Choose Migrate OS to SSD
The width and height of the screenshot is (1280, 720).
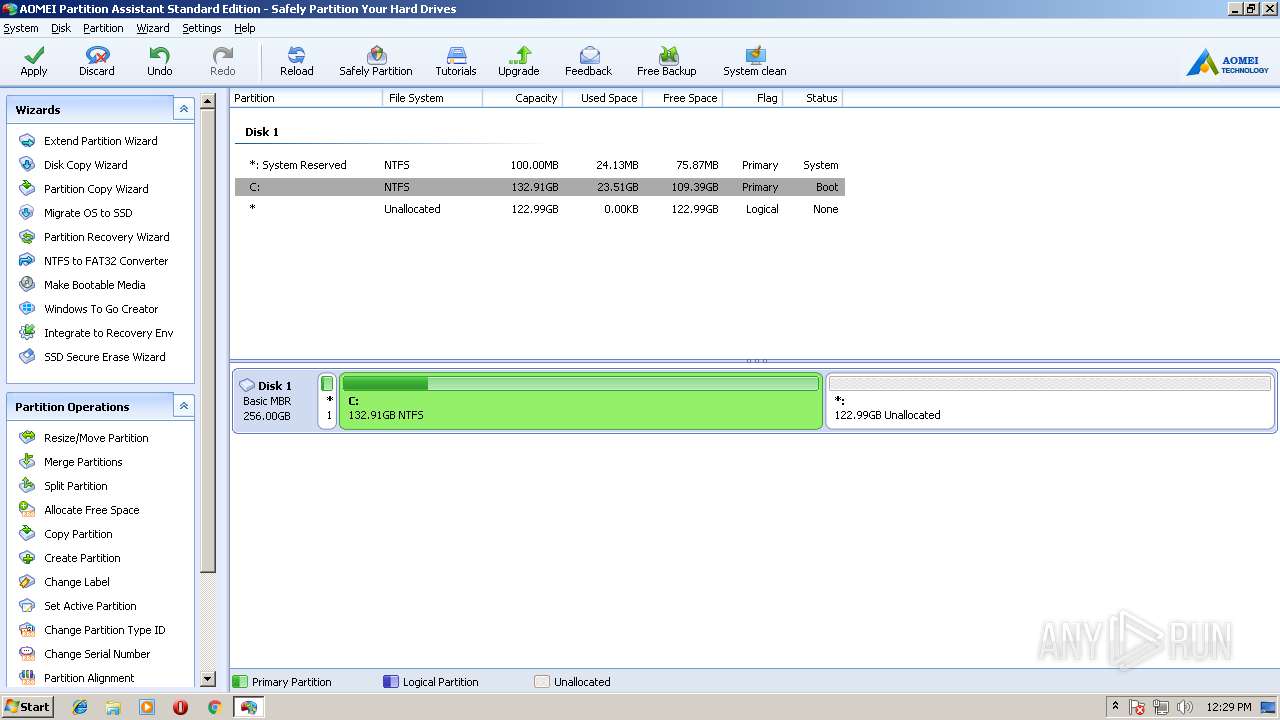pyautogui.click(x=88, y=213)
